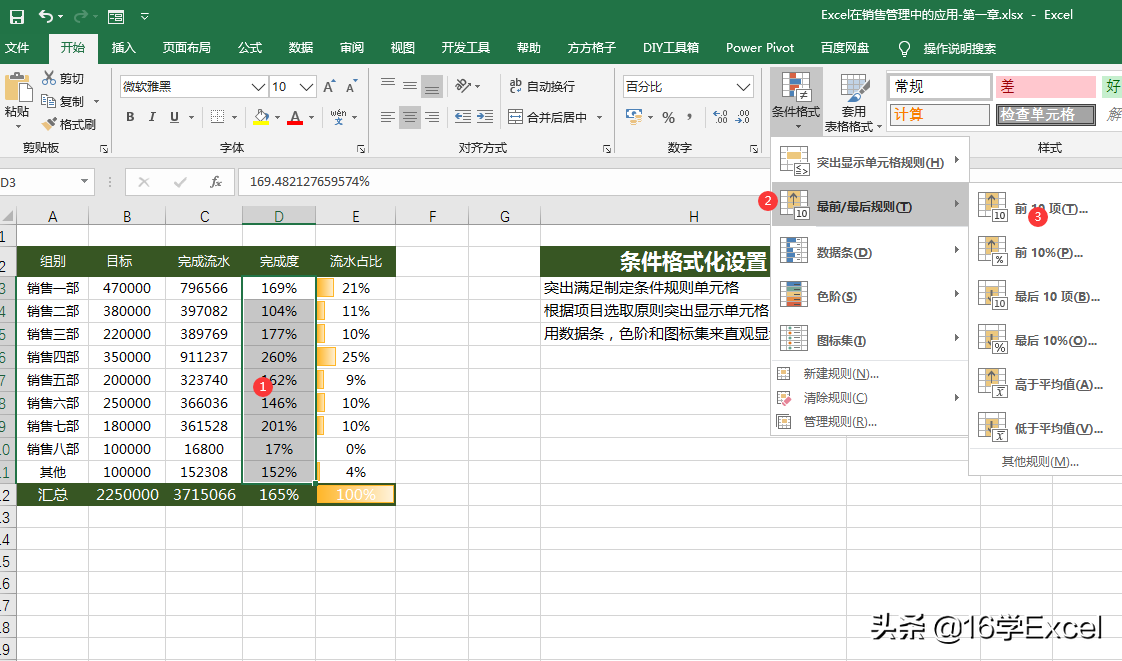Expand the fill color dropdown arrow
This screenshot has height=661, width=1122.
click(x=277, y=117)
